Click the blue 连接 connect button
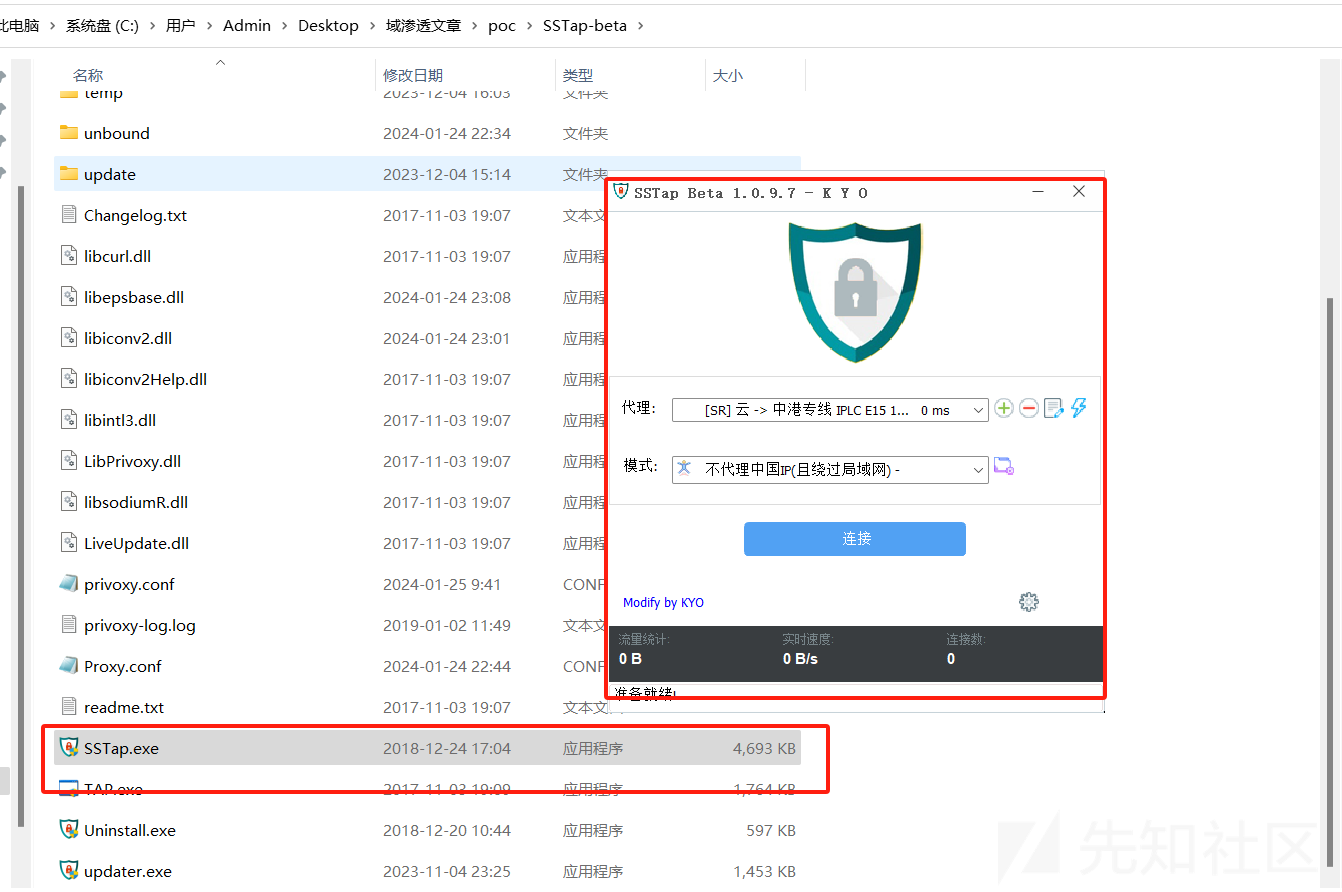1342x892 pixels. pyautogui.click(x=855, y=538)
